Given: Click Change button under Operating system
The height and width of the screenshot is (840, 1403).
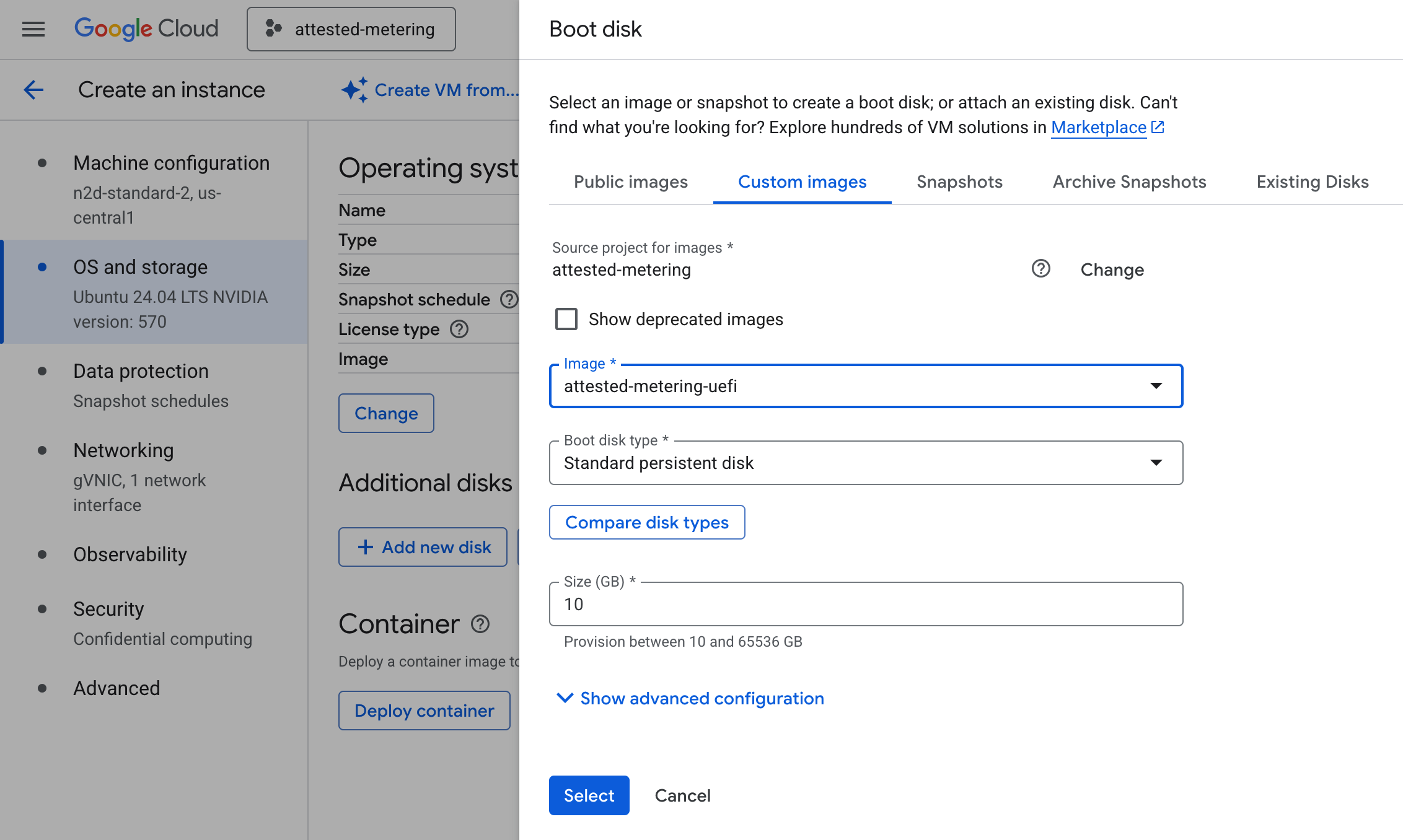Looking at the screenshot, I should coord(386,413).
